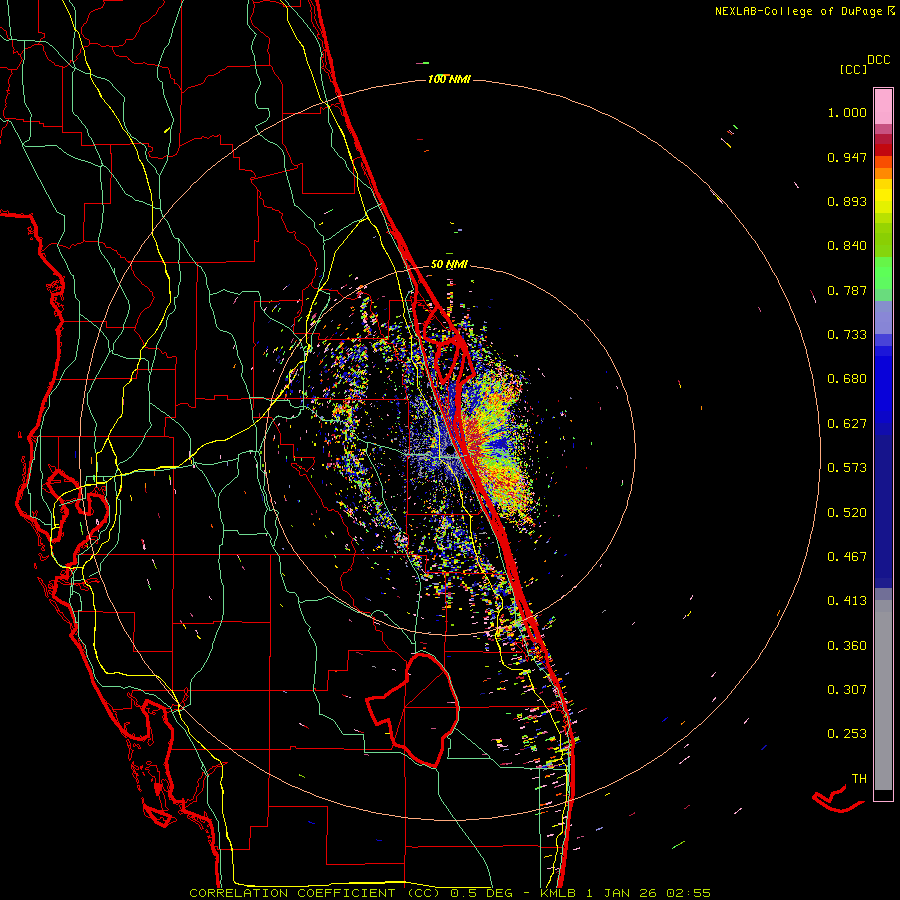Select the 0.520 legend value
The image size is (900, 900).
[847, 513]
